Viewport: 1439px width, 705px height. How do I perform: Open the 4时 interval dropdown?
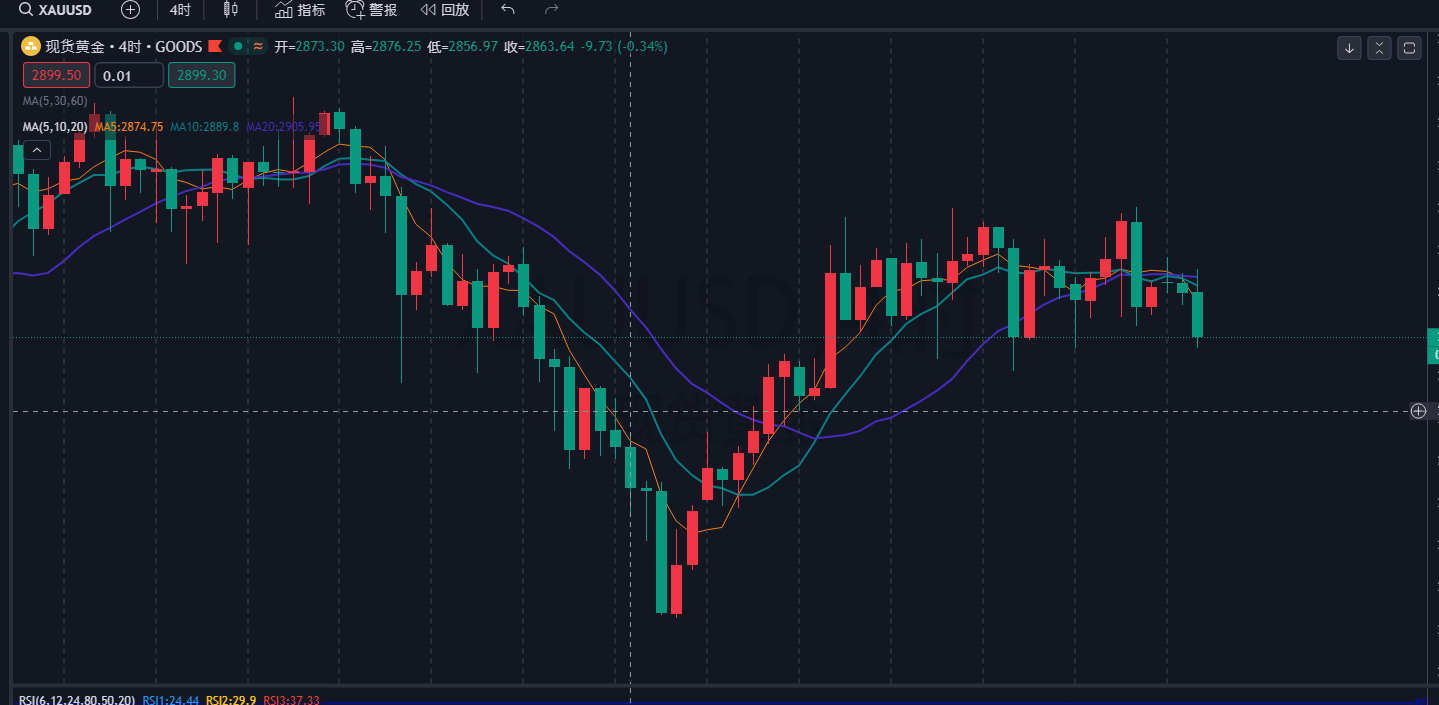(x=180, y=10)
